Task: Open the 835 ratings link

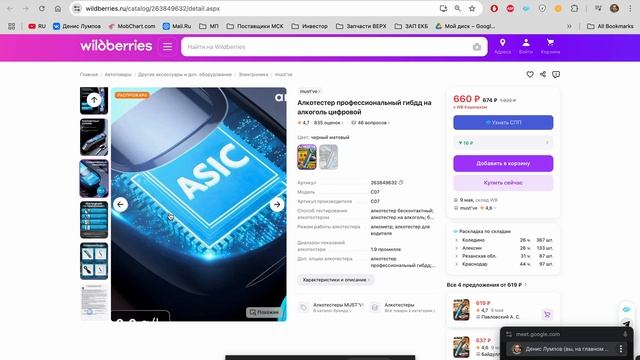Action: click(328, 122)
